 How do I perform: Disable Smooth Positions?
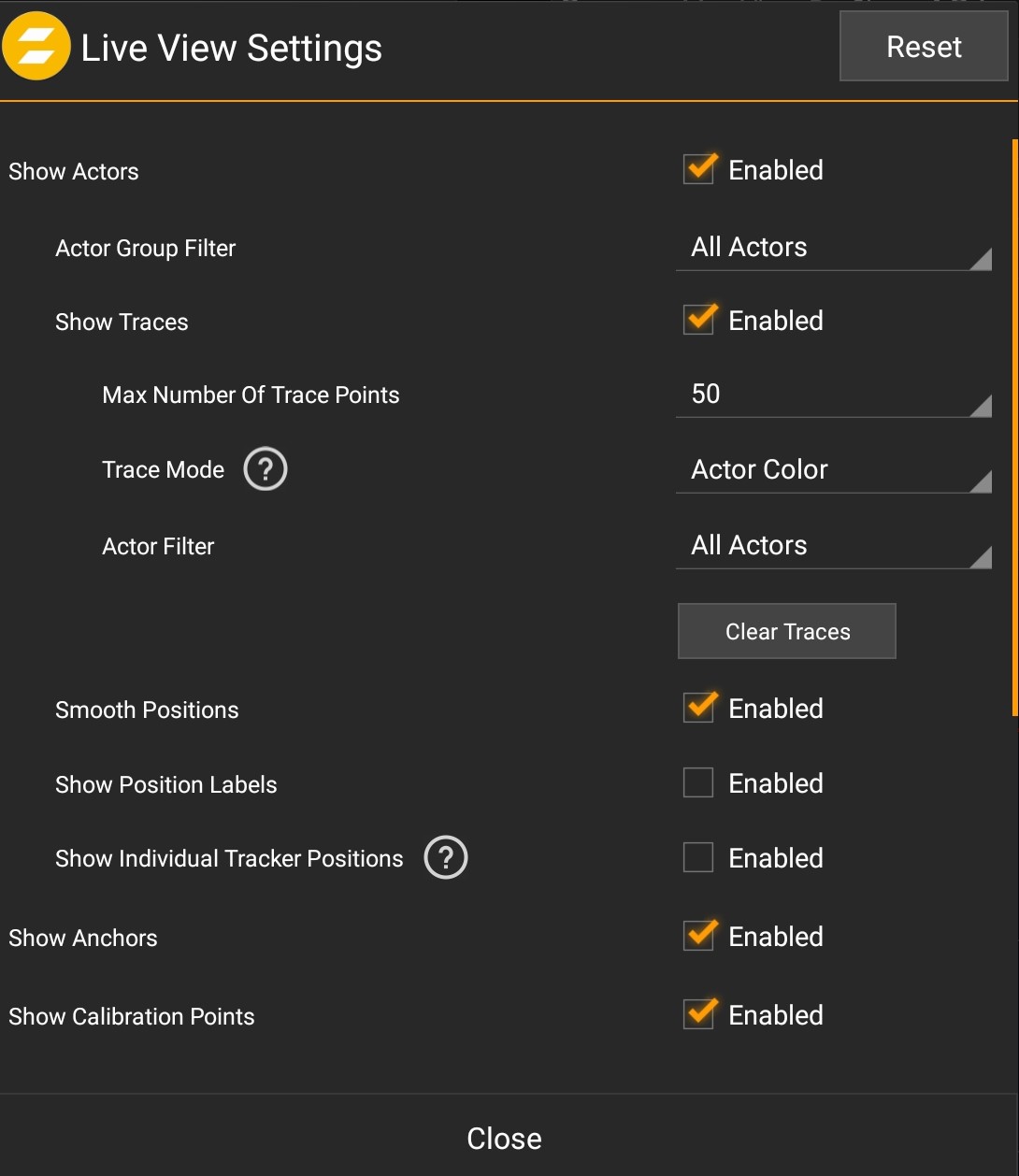click(x=698, y=708)
